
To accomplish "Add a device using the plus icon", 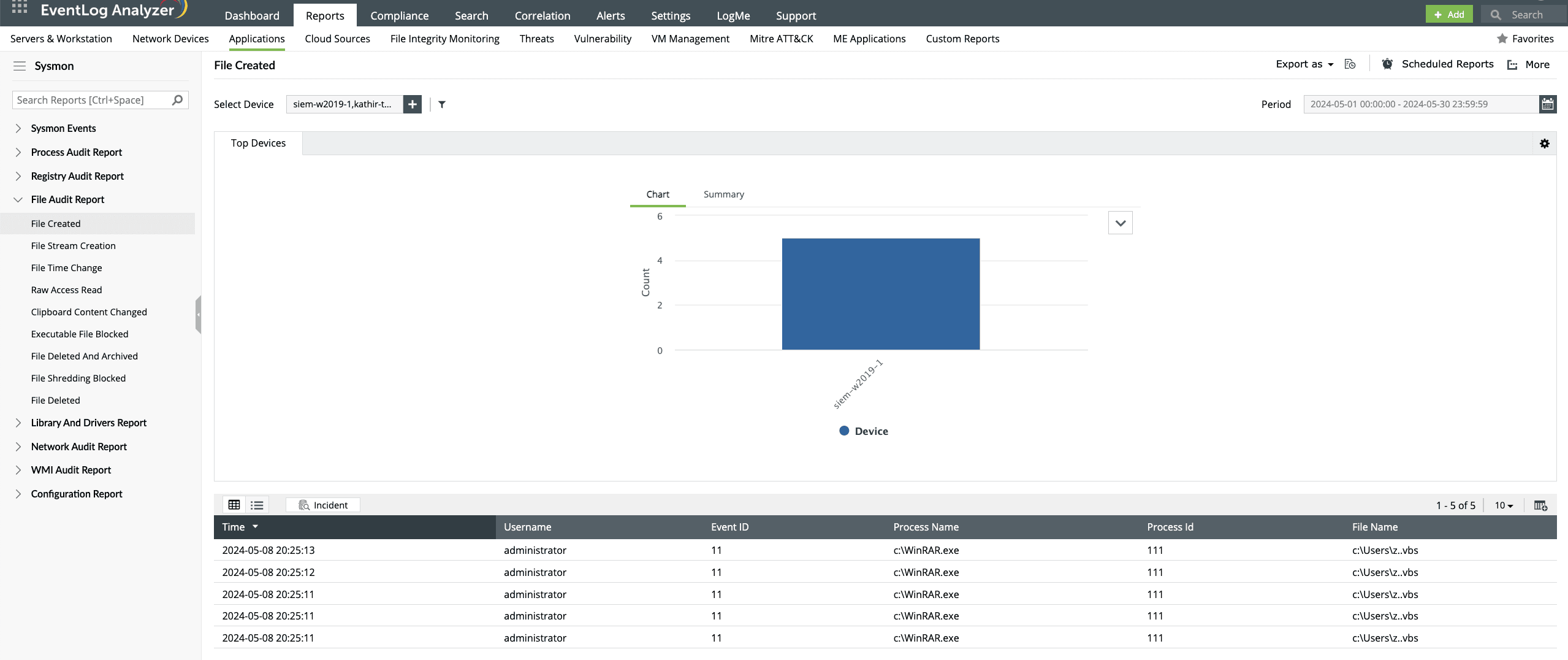I will click(412, 104).
